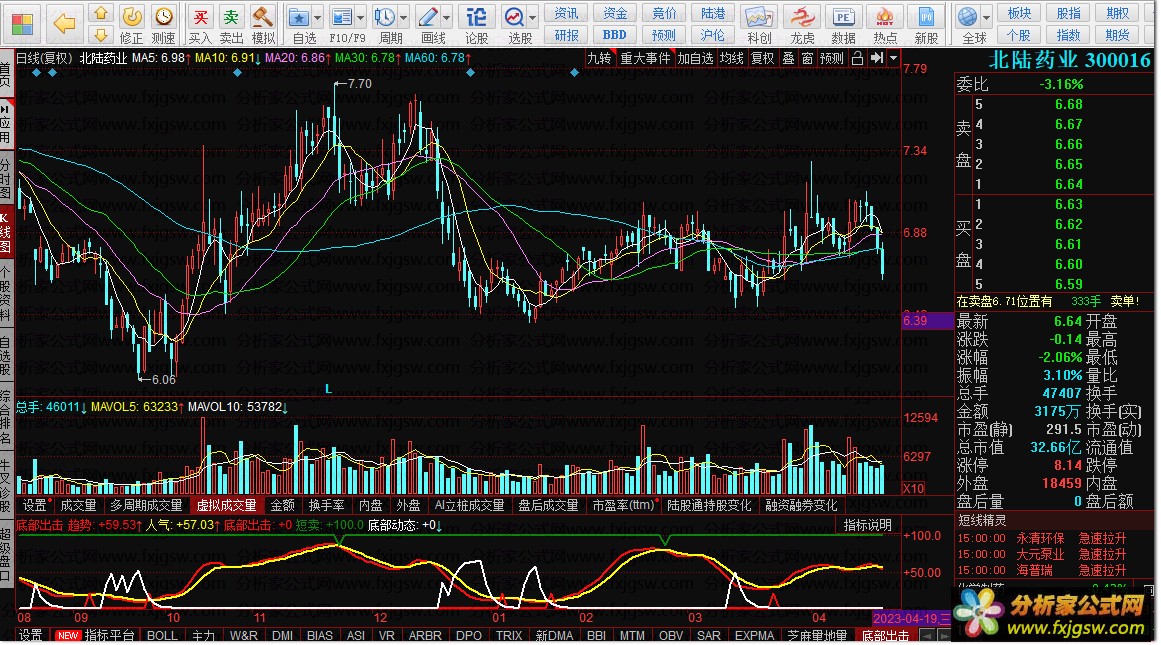
Task: Select the TRIX indicator tab
Action: pyautogui.click(x=509, y=635)
